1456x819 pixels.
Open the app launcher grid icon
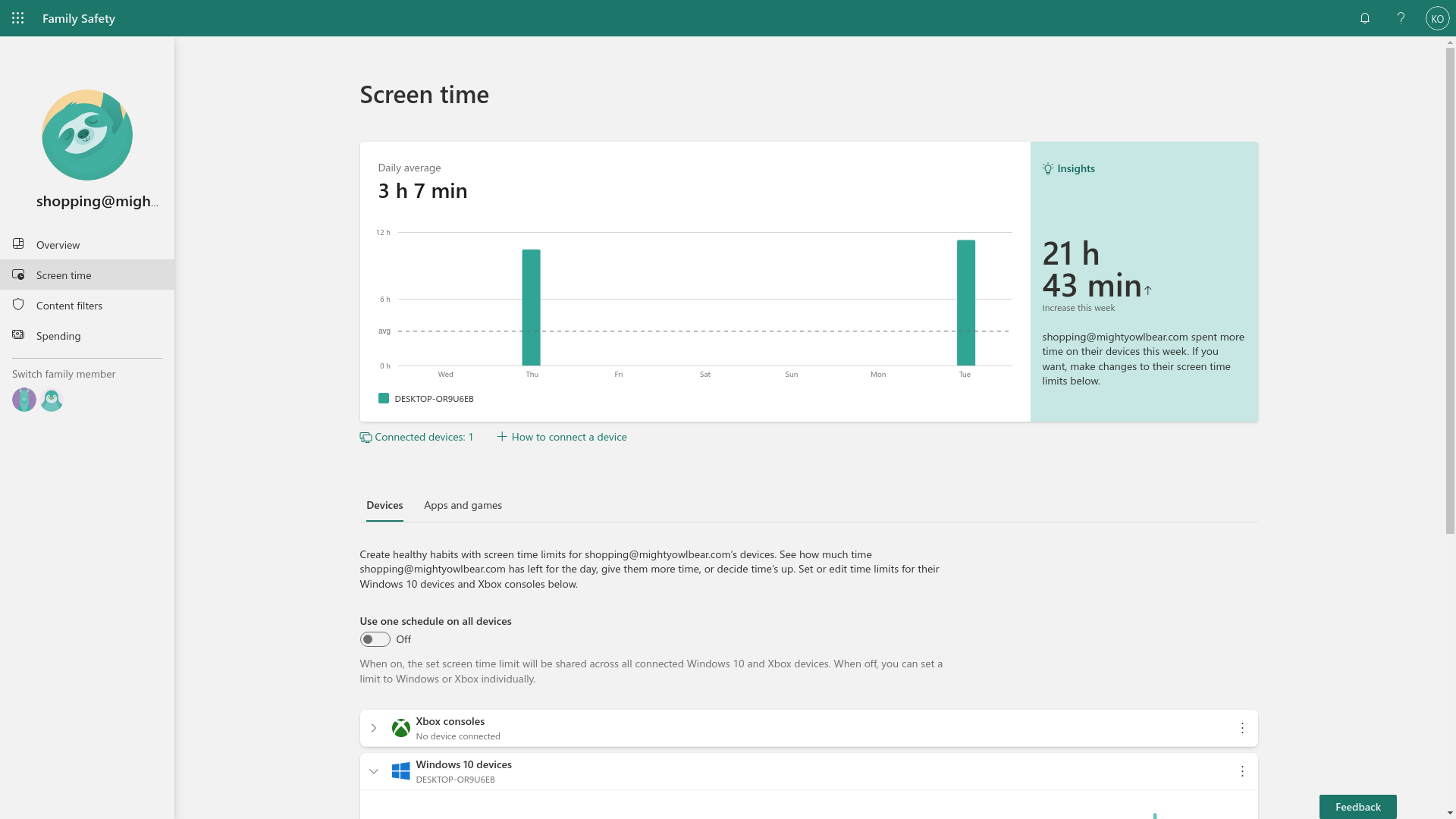[18, 18]
